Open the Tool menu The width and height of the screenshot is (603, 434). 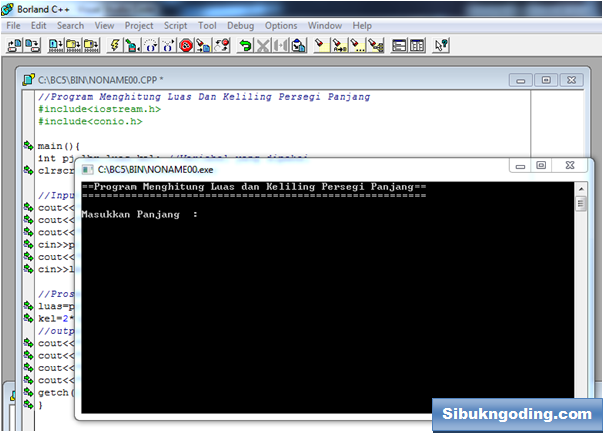(x=207, y=26)
